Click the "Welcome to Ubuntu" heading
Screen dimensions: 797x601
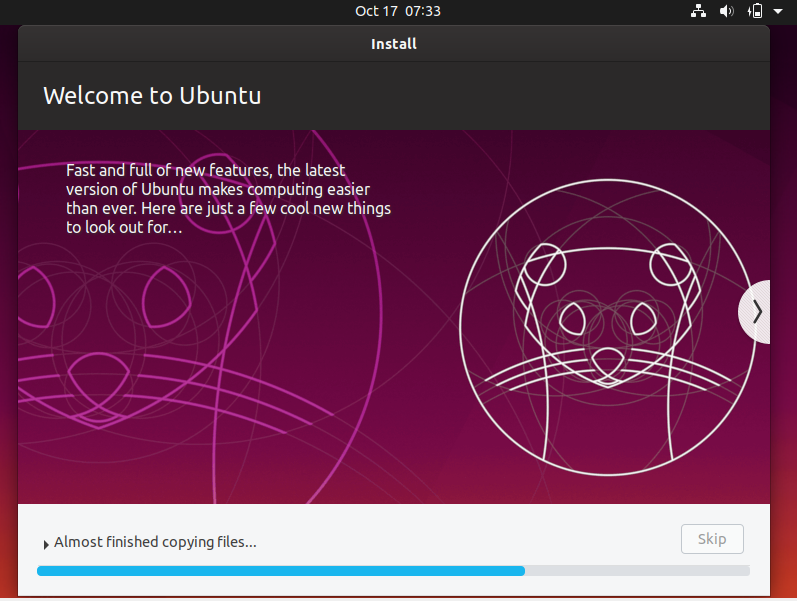152,96
